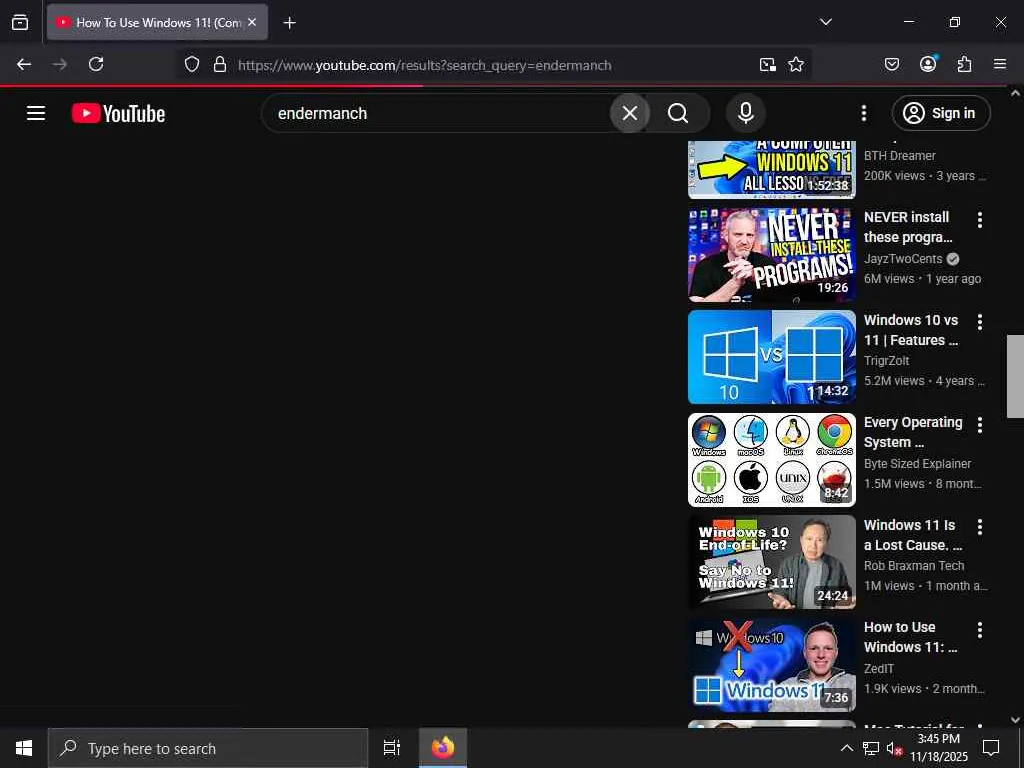Viewport: 1024px width, 768px height.
Task: Close the How To Use Windows 11 tab
Action: 252,22
